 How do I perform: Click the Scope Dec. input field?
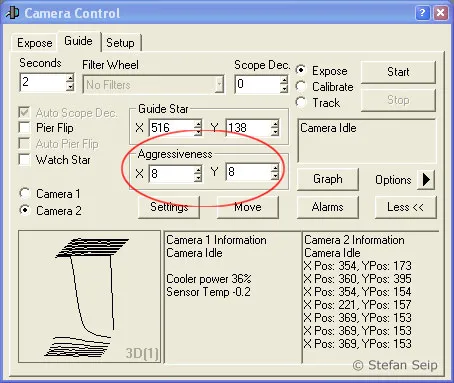[257, 84]
